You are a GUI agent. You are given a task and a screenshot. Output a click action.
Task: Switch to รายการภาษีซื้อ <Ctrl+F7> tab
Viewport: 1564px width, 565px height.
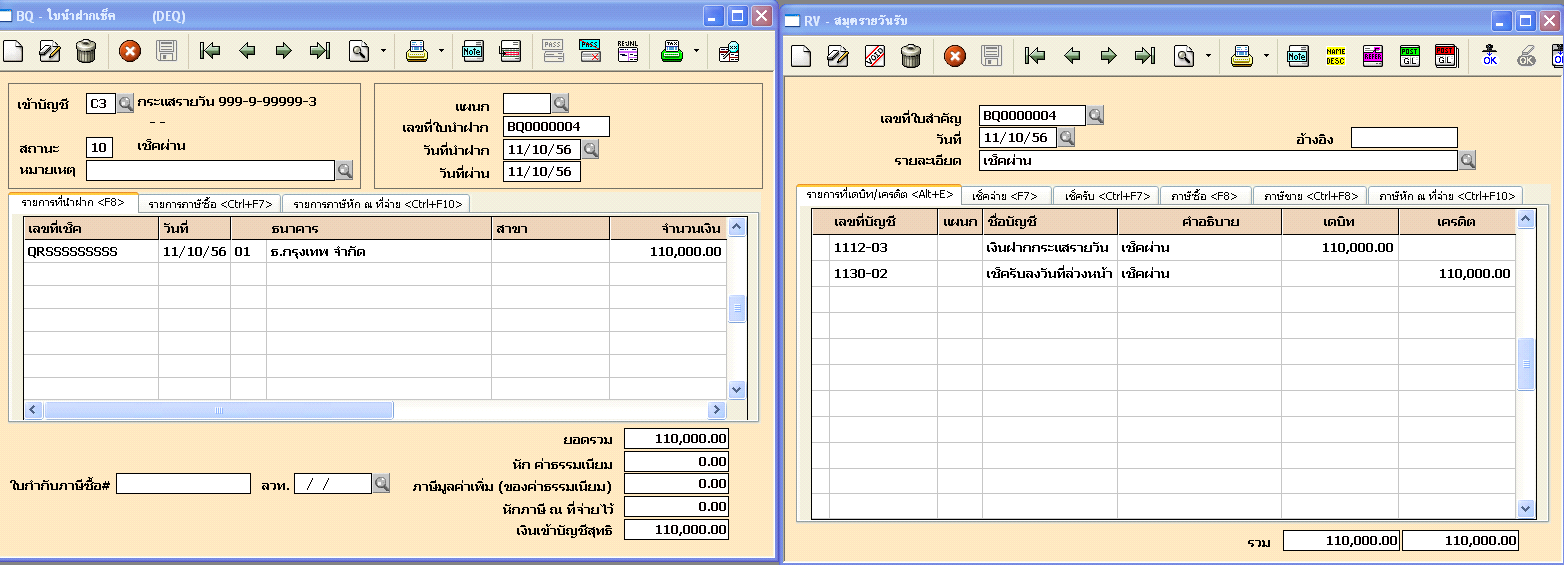[210, 204]
